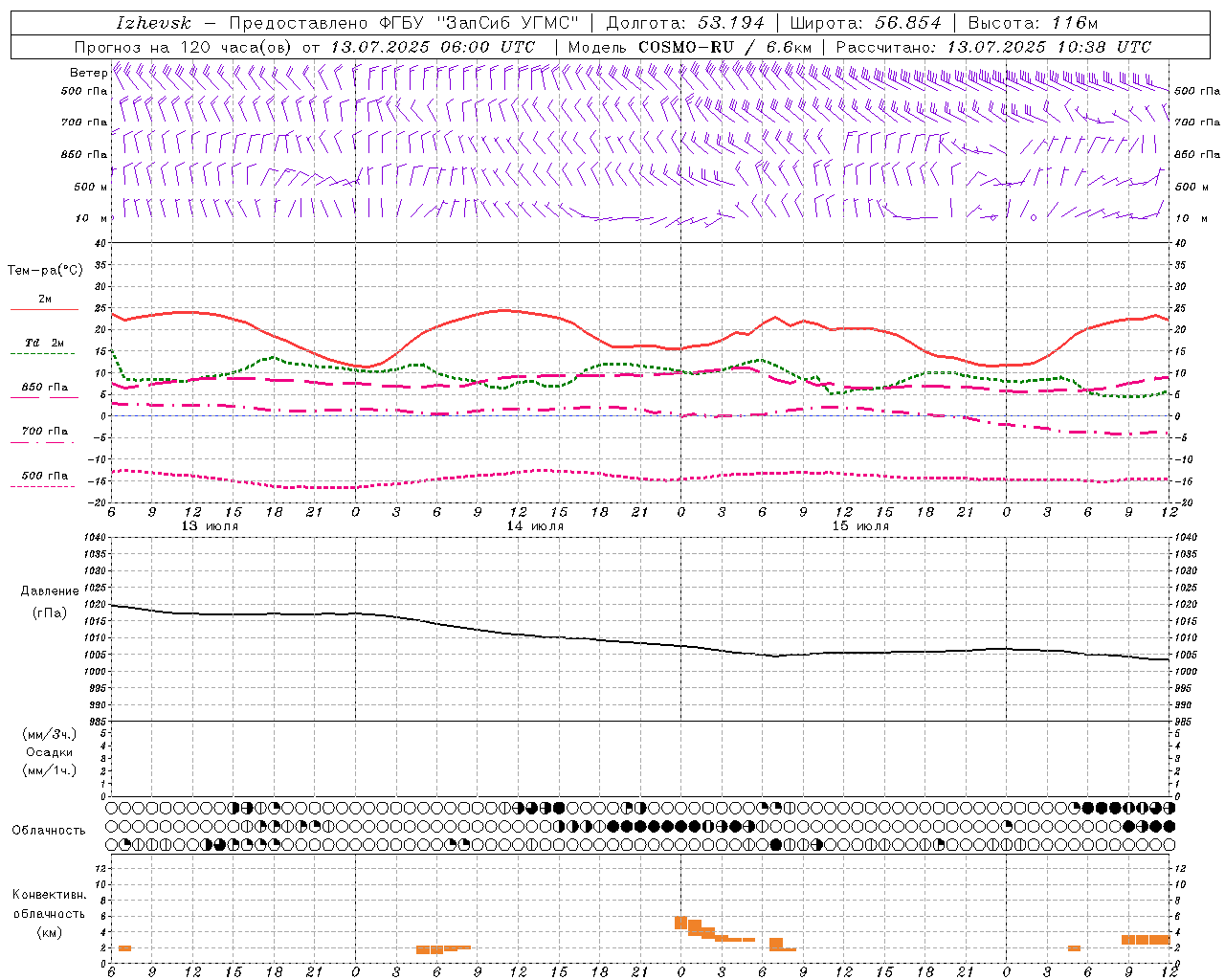Image resolution: width=1225 pixels, height=980 pixels.
Task: Click the '14 июля' date label
Action: click(535, 526)
